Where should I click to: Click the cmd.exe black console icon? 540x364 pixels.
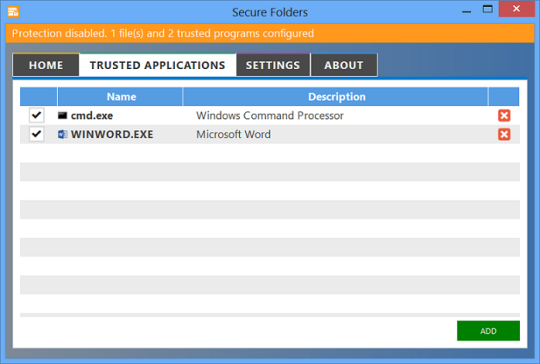(62, 115)
